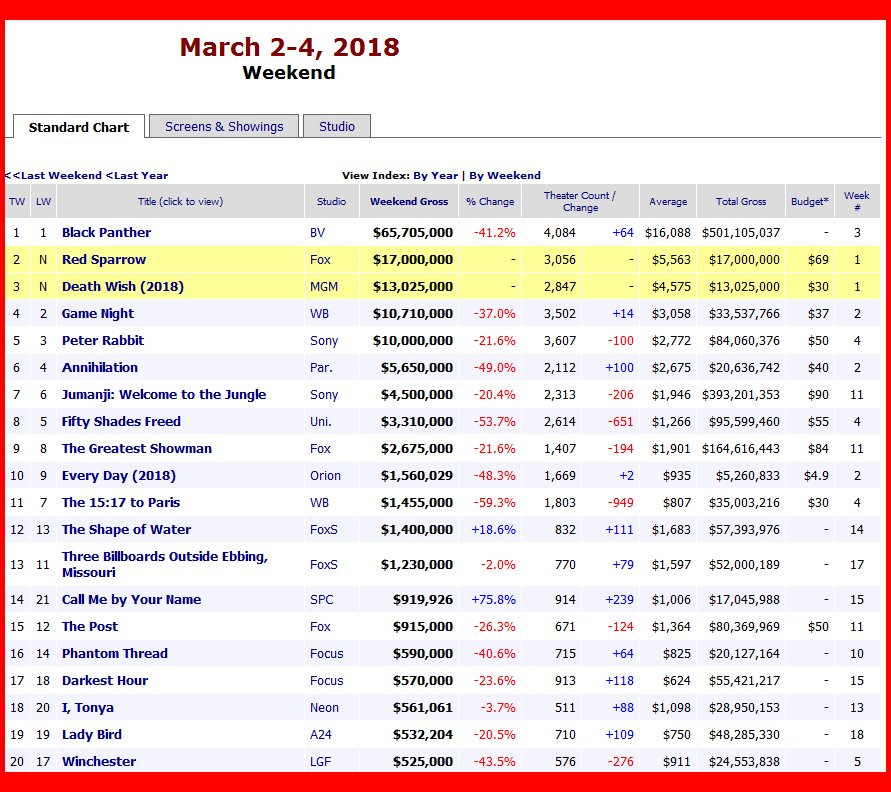Open the Red Sparrow movie page
Image resolution: width=891 pixels, height=792 pixels.
104,260
